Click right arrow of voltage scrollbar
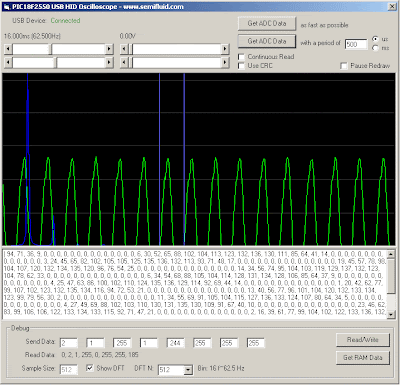The height and width of the screenshot is (385, 400). click(x=225, y=49)
